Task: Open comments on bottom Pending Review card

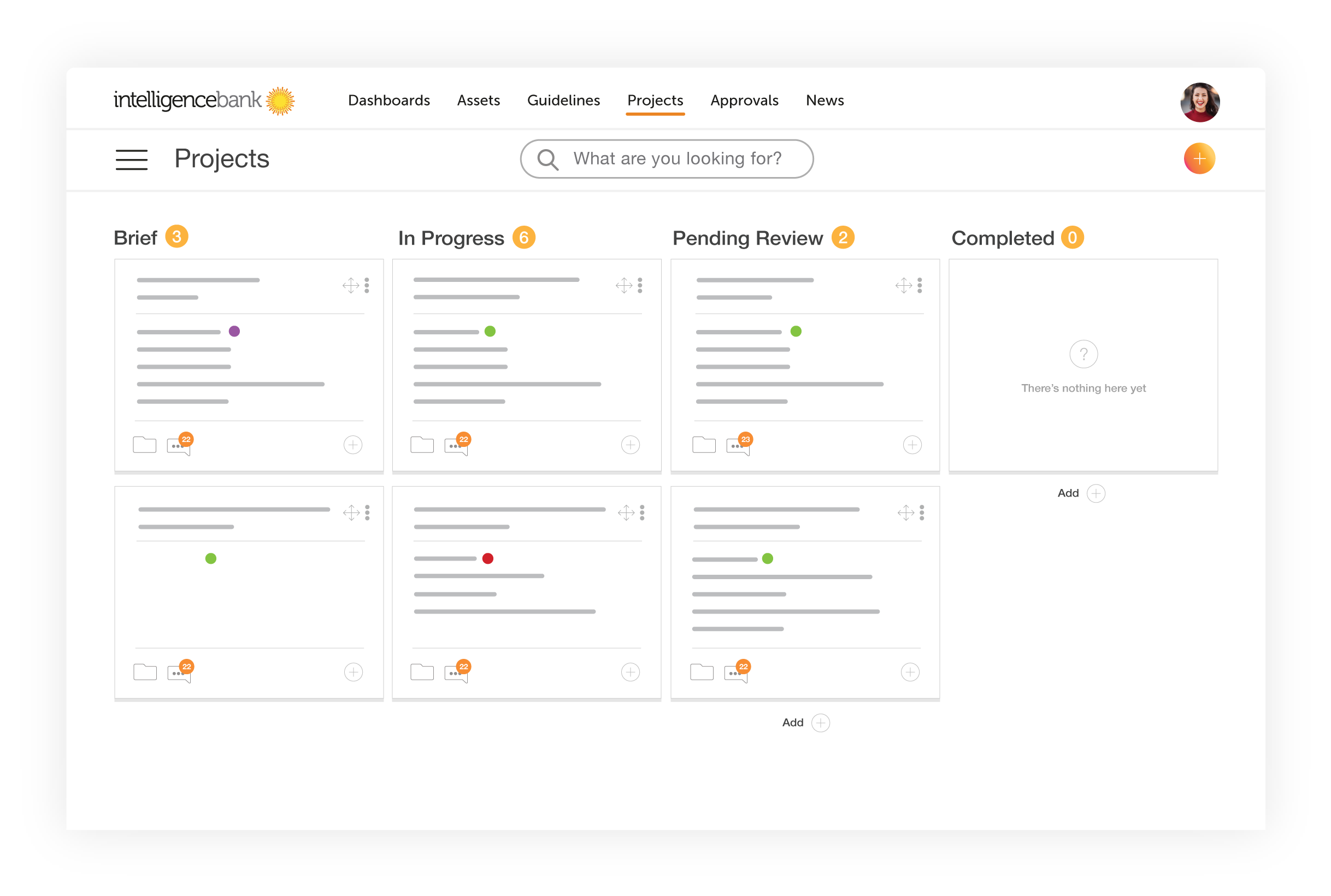Action: [737, 672]
